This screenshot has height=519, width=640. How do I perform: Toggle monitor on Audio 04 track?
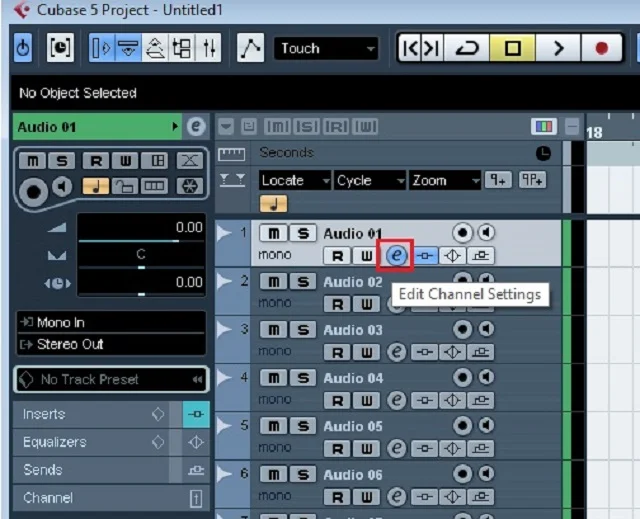(x=486, y=377)
